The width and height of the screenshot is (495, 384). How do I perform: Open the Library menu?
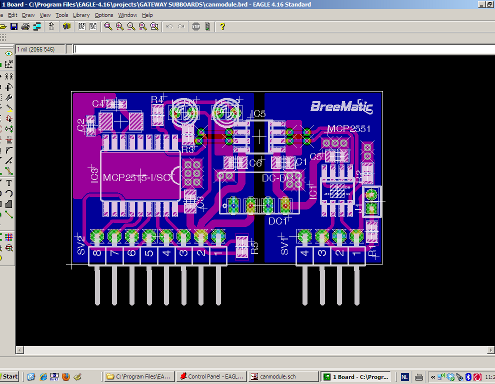pyautogui.click(x=81, y=15)
